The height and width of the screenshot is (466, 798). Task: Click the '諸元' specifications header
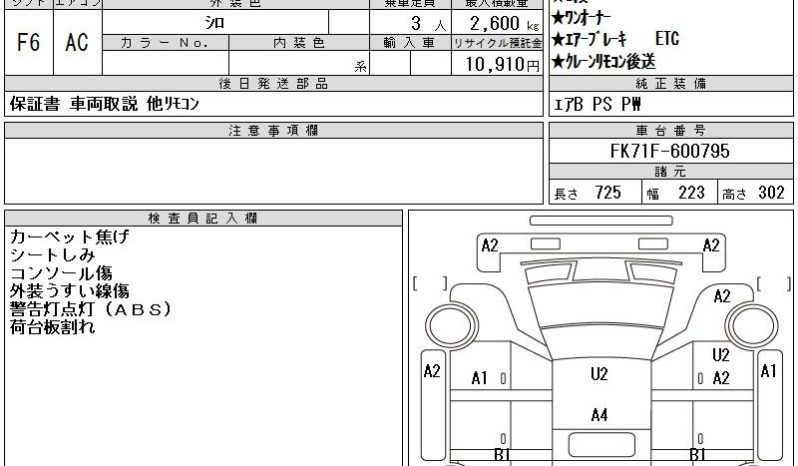coord(671,172)
